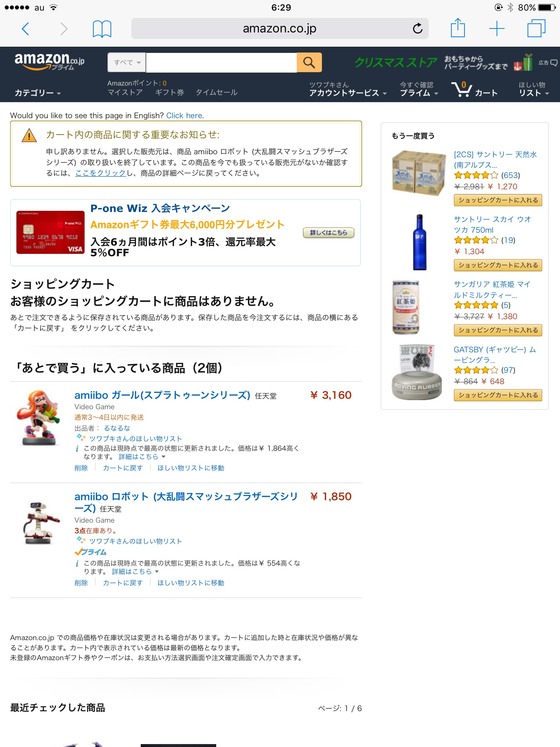This screenshot has width=560, height=747.
Task: Open the share sheet icon
Action: (458, 28)
